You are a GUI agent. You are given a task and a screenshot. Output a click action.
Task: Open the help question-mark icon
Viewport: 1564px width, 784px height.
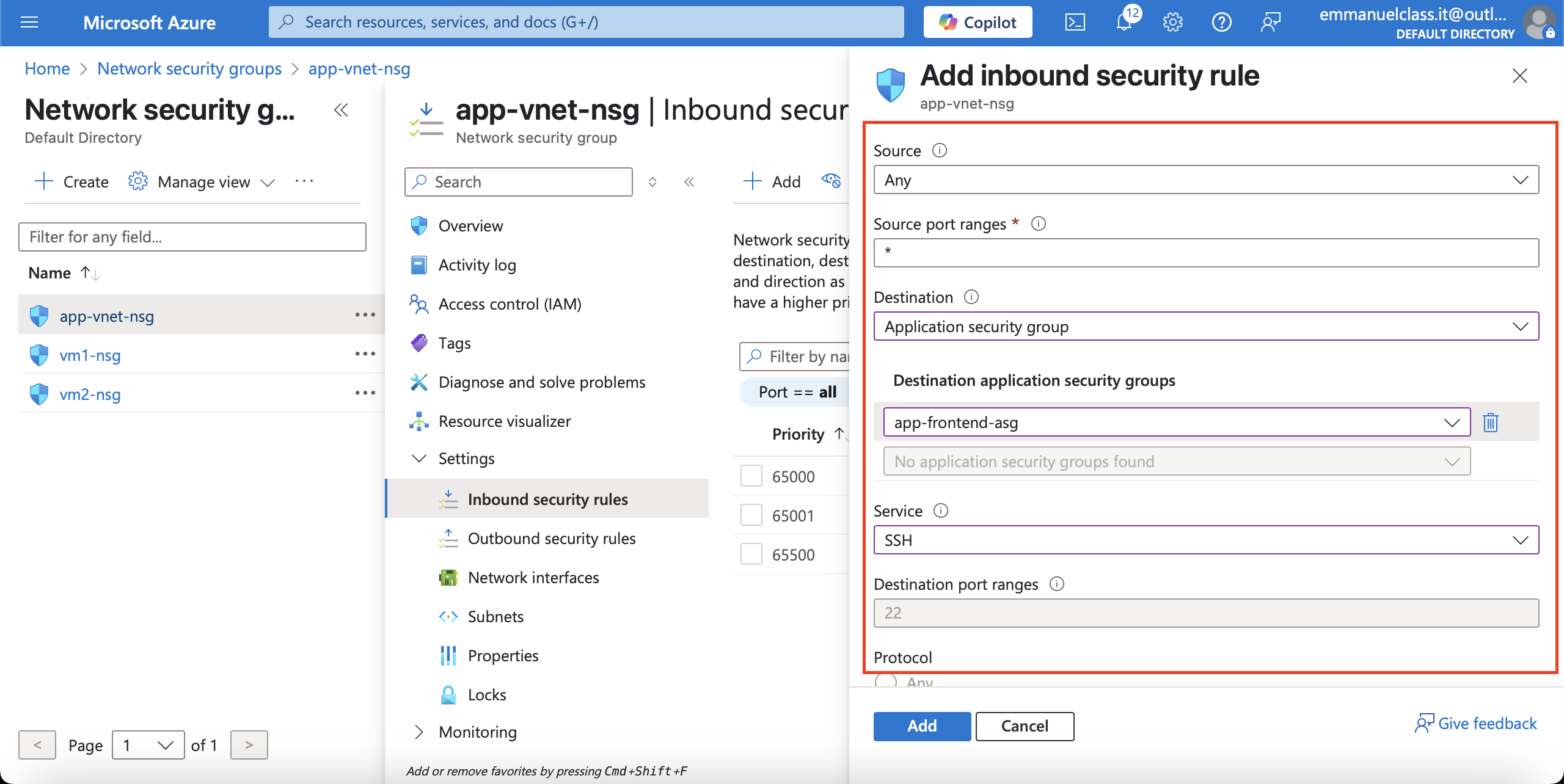1221,23
